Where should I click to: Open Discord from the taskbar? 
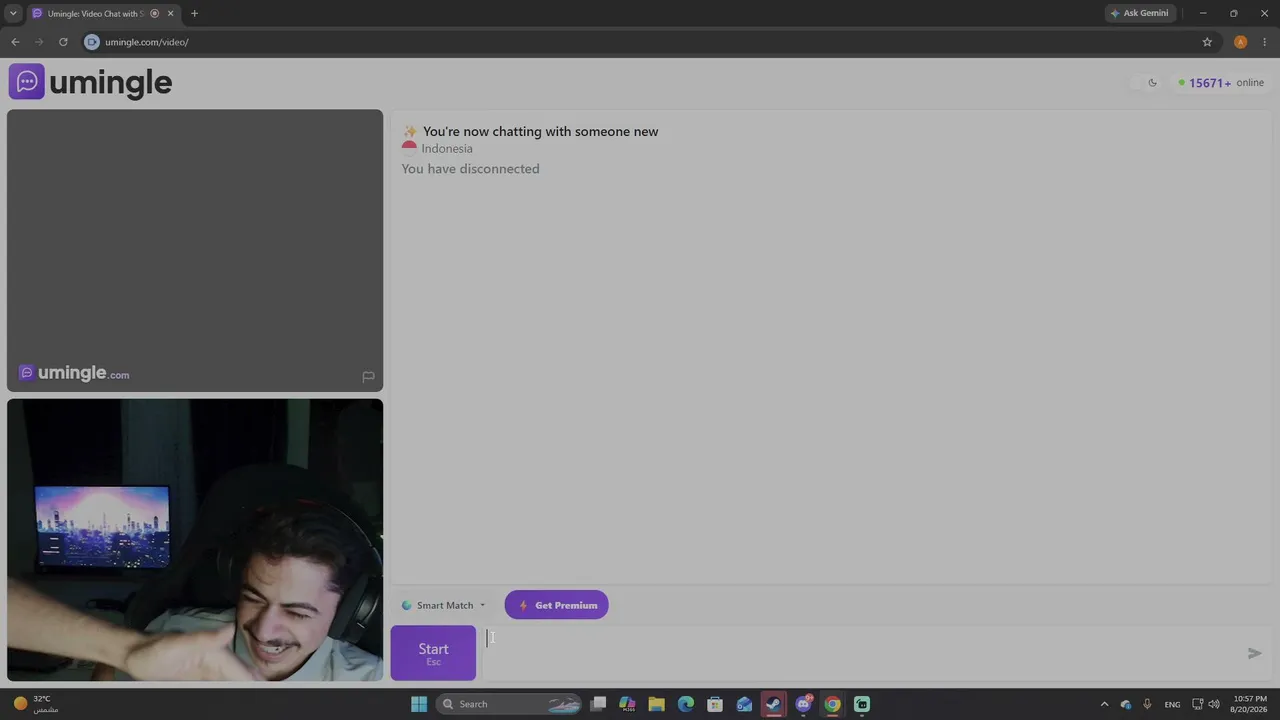pyautogui.click(x=803, y=704)
